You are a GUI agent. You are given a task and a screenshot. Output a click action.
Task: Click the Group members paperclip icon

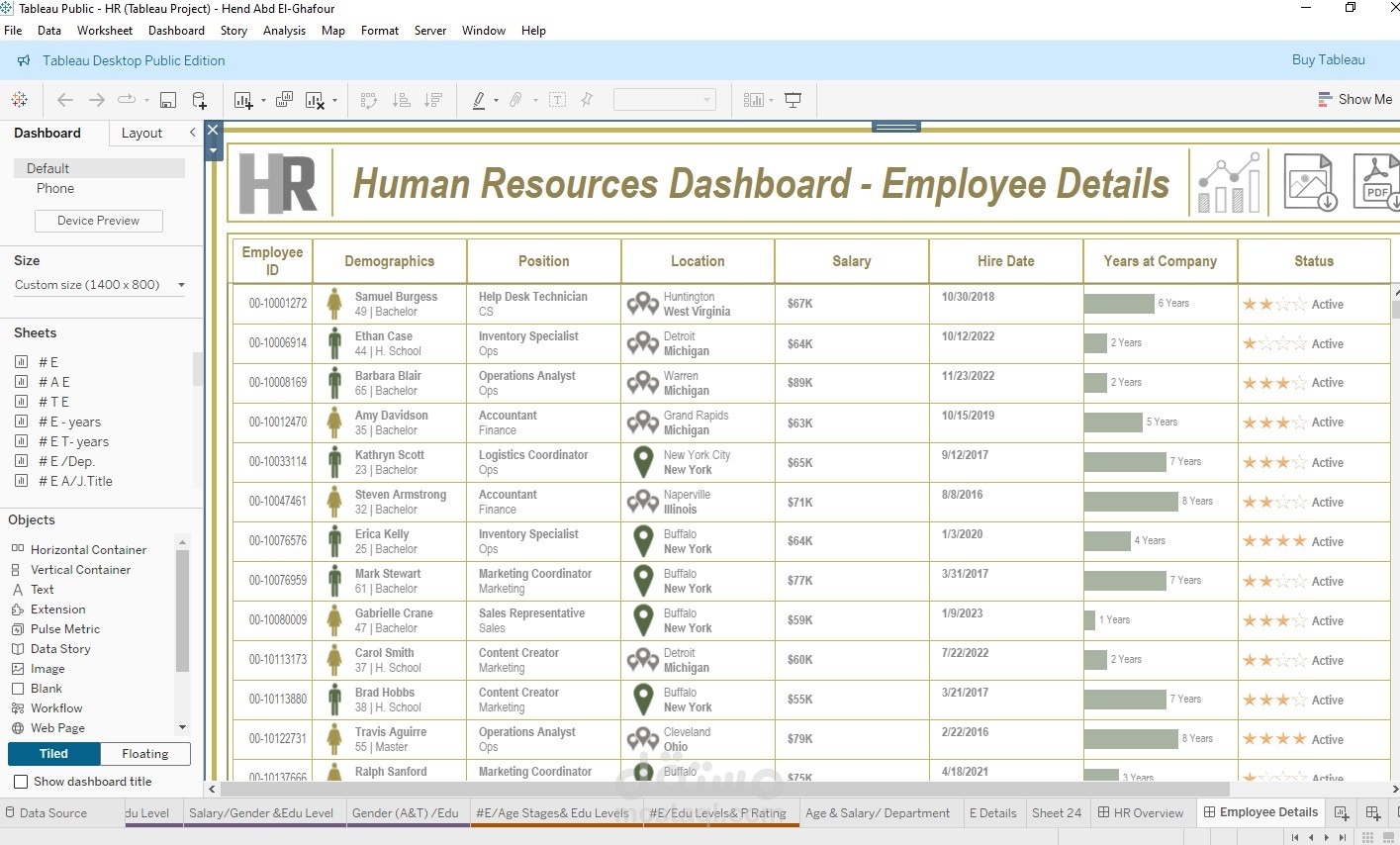coord(515,100)
